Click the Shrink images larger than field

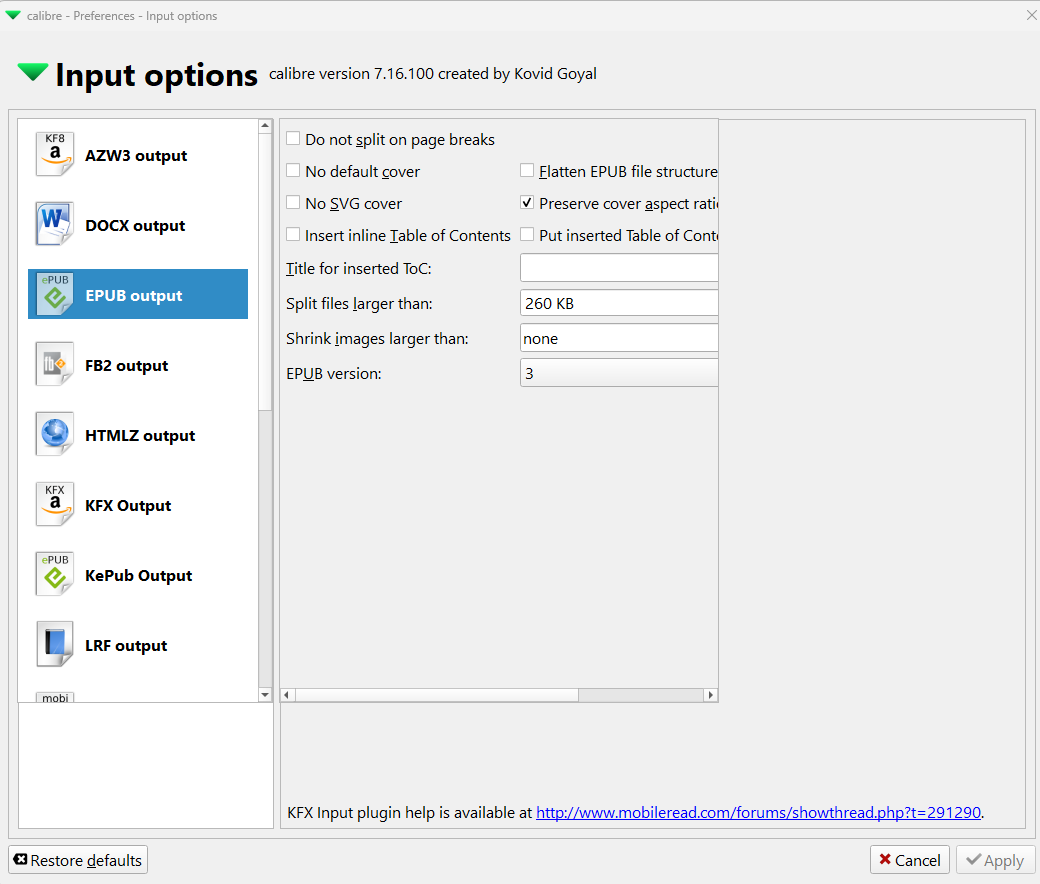point(619,338)
